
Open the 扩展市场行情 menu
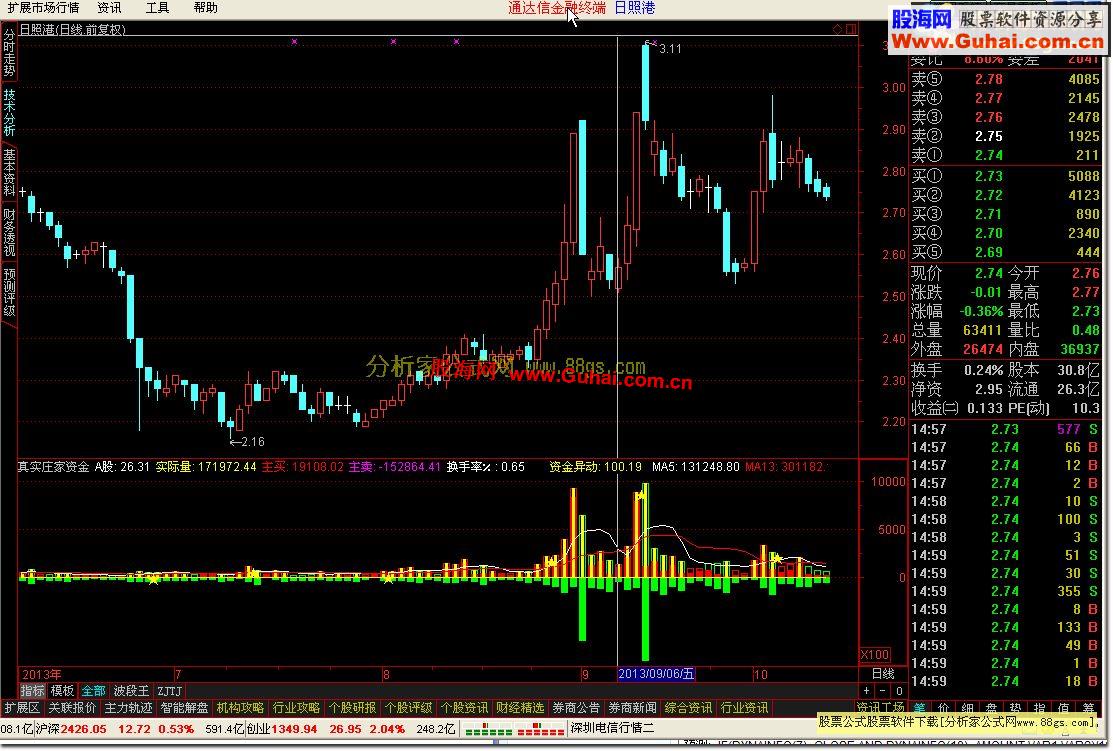(x=44, y=8)
